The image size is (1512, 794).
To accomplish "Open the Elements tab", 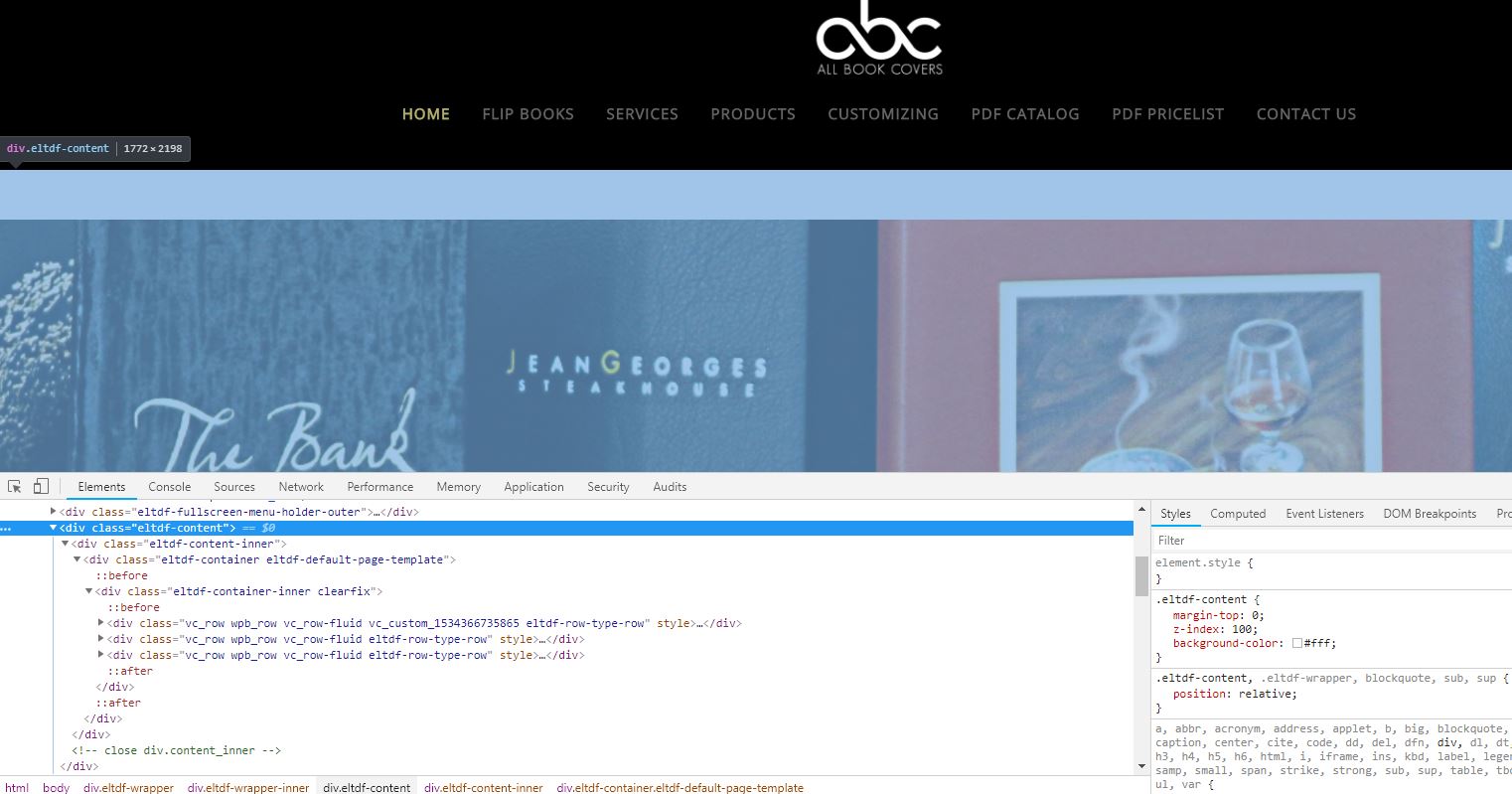I will pos(101,487).
